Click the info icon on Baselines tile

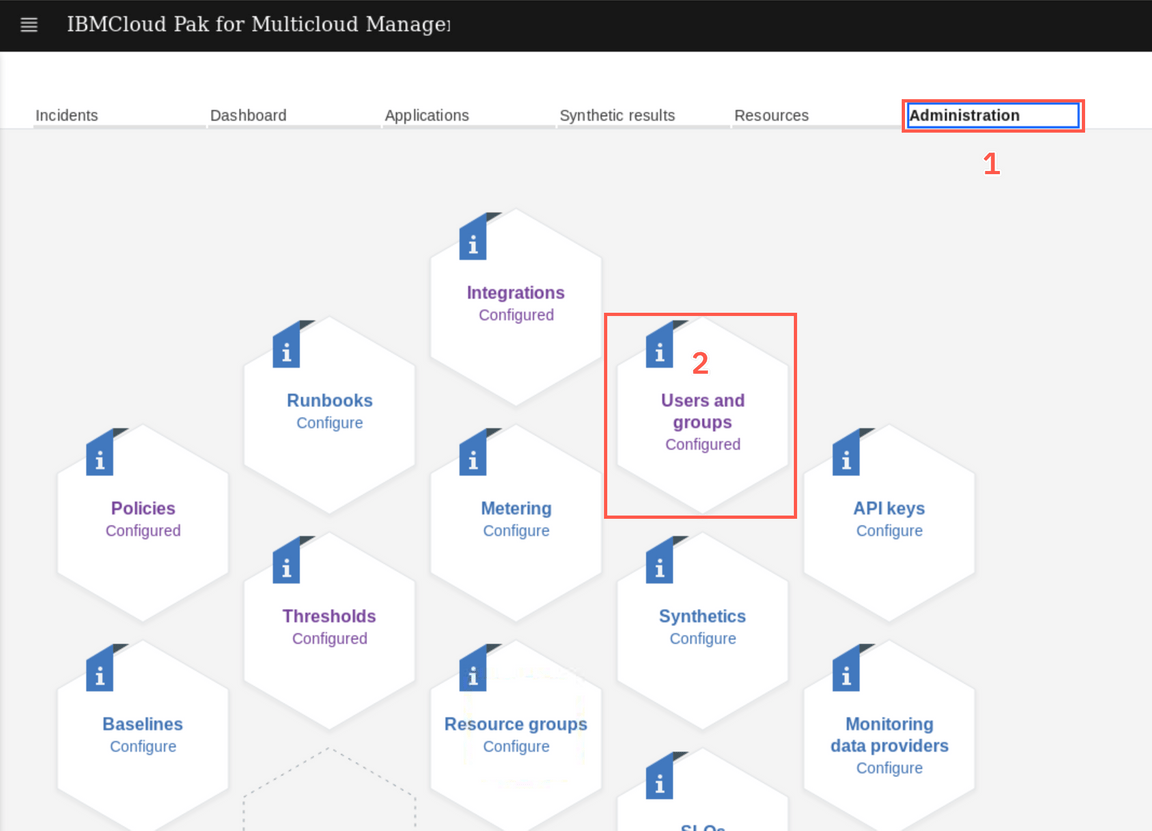99,673
